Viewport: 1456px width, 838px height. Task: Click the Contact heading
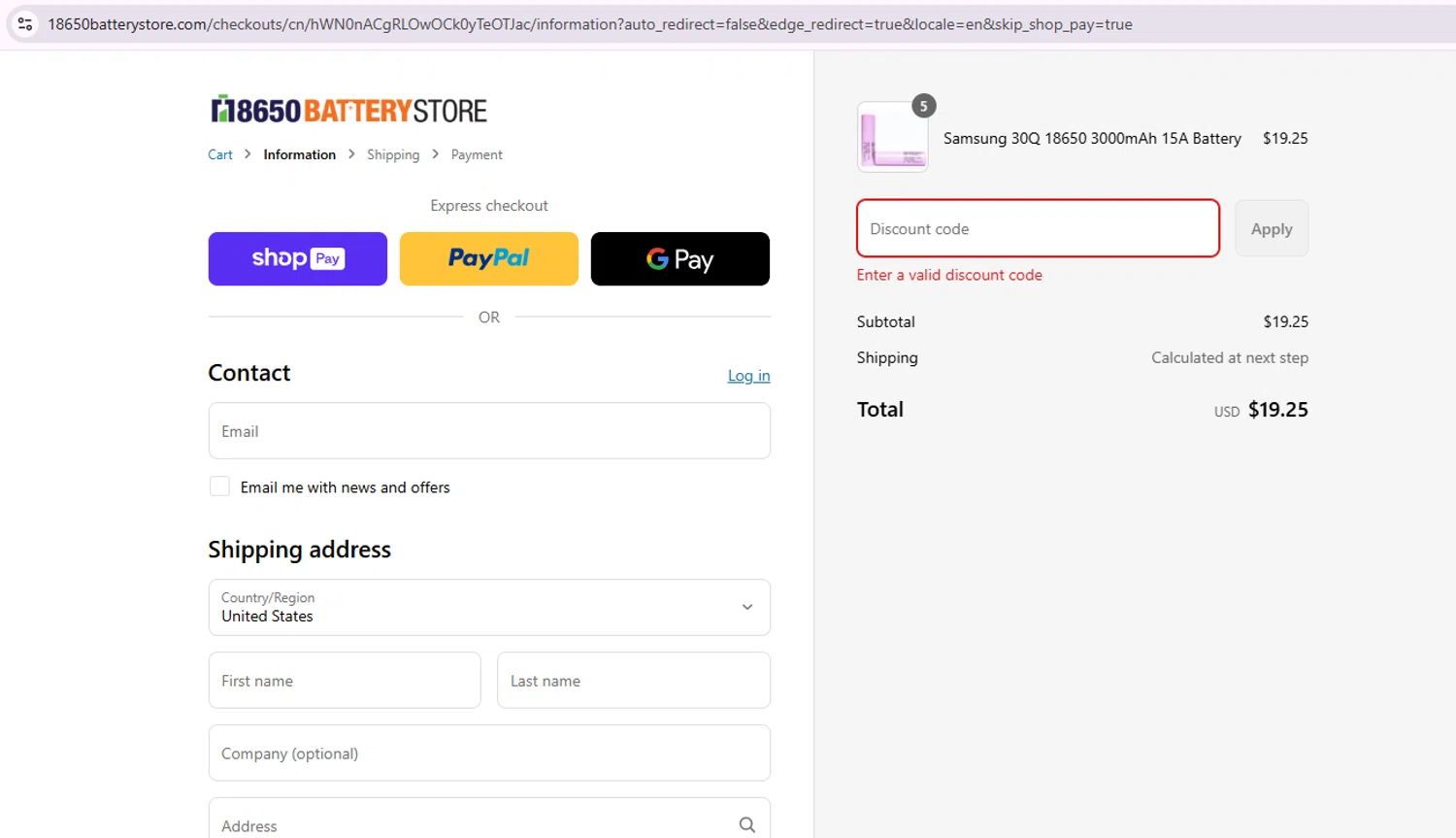249,373
